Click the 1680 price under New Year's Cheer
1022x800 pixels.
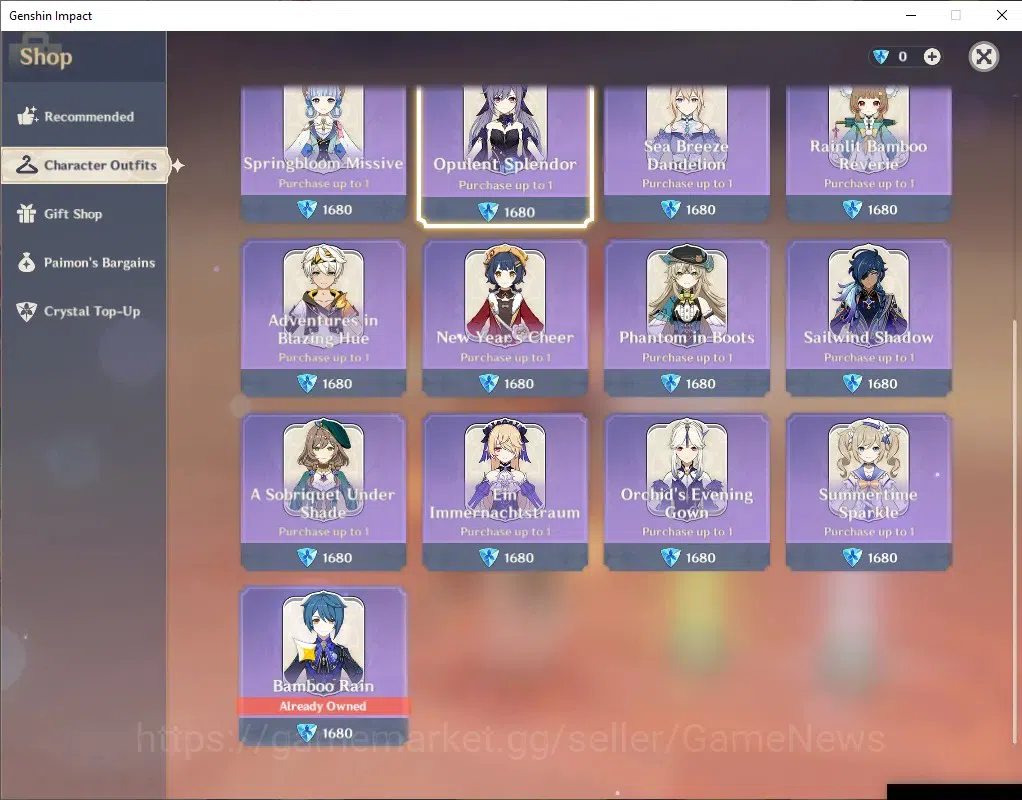tap(519, 383)
